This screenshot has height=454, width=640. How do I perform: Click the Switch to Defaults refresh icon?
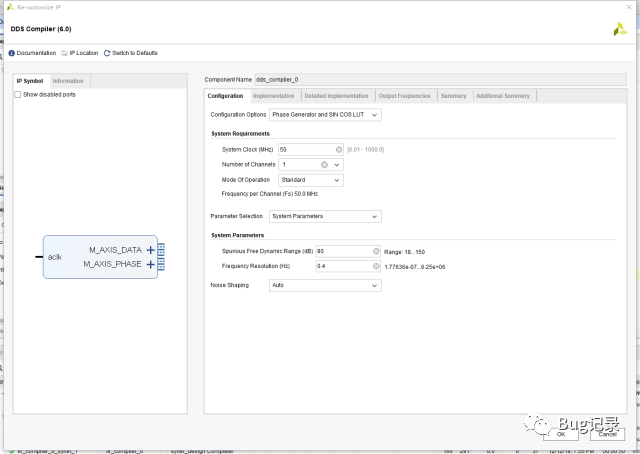(x=107, y=53)
